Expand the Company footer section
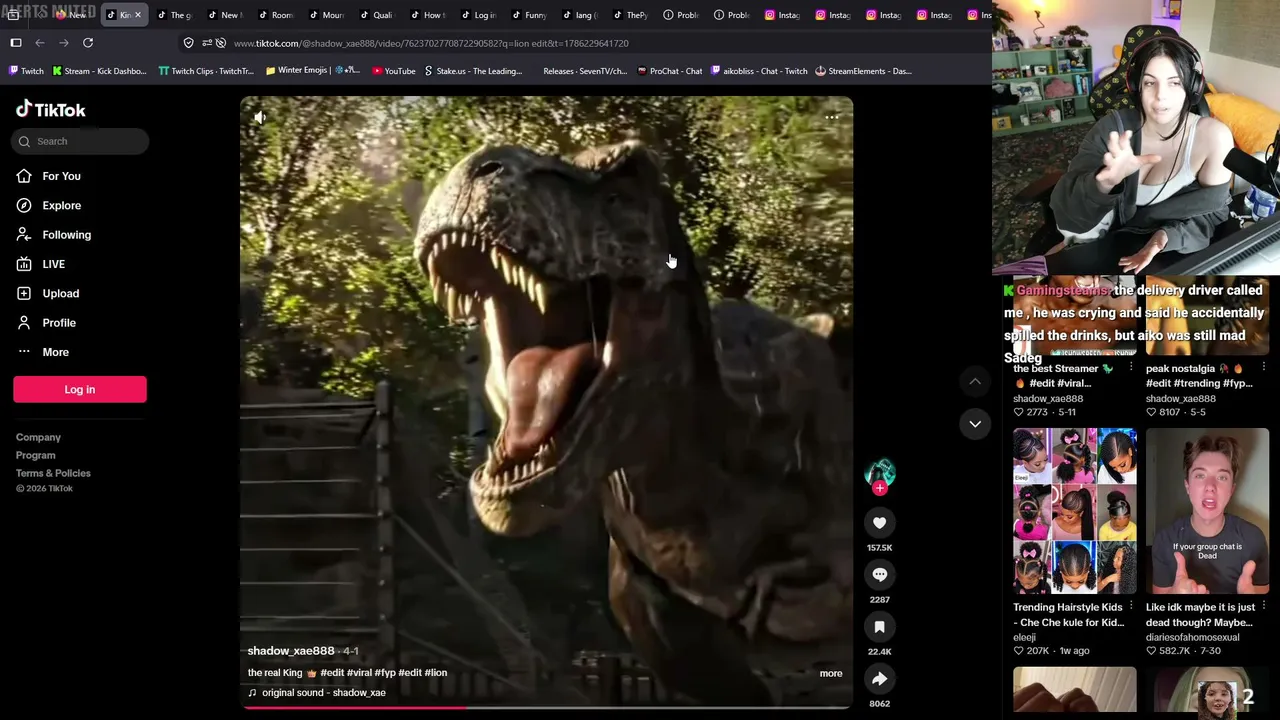The image size is (1280, 720). coord(38,437)
